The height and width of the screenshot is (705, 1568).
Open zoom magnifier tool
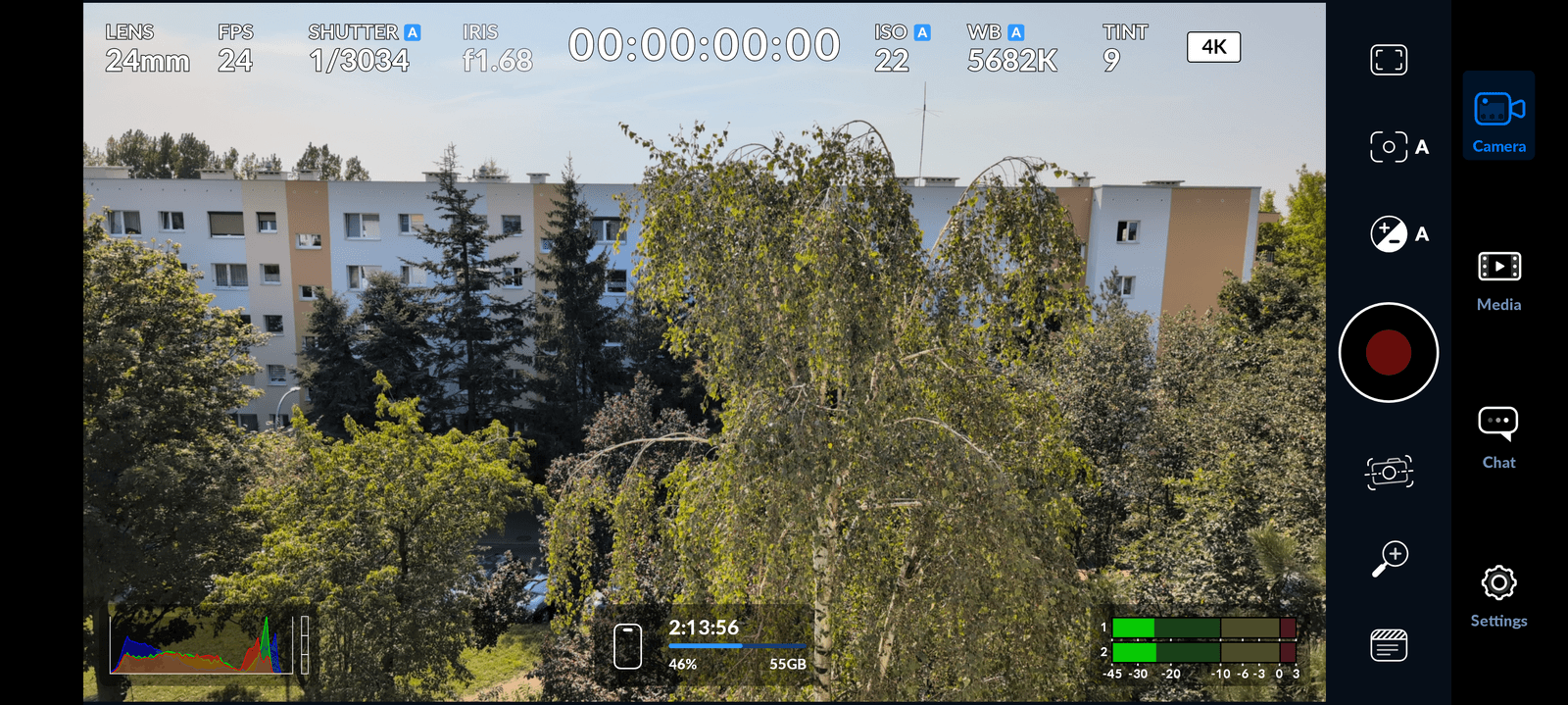pos(1390,558)
